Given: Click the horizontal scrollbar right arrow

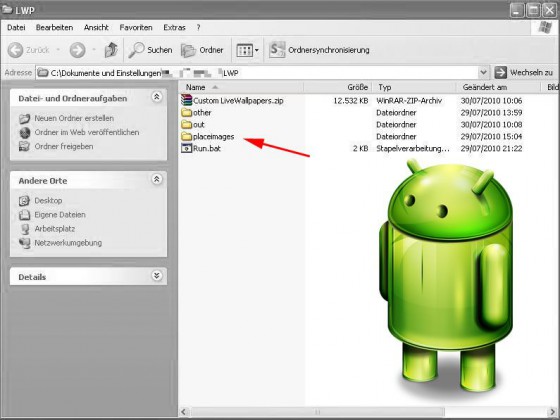Looking at the screenshot, I should [552, 412].
